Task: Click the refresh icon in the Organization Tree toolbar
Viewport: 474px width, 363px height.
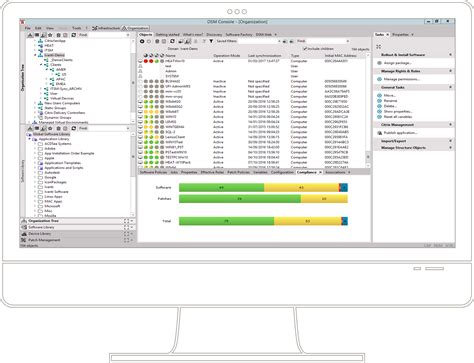Action: click(x=74, y=35)
